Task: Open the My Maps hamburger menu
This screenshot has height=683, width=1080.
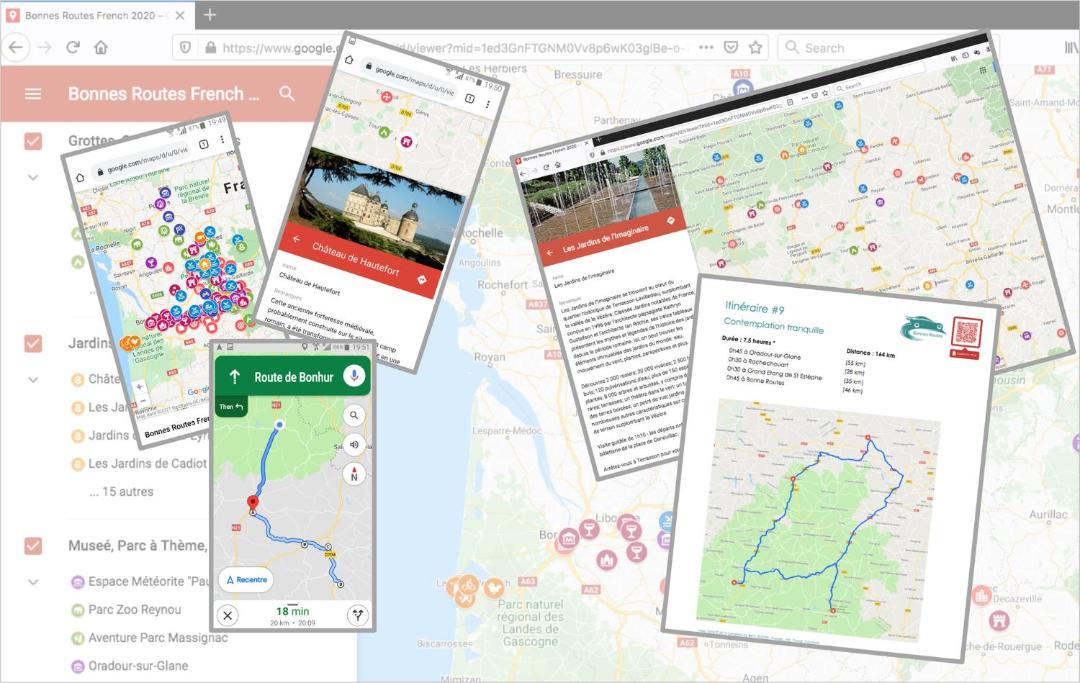Action: coord(33,94)
